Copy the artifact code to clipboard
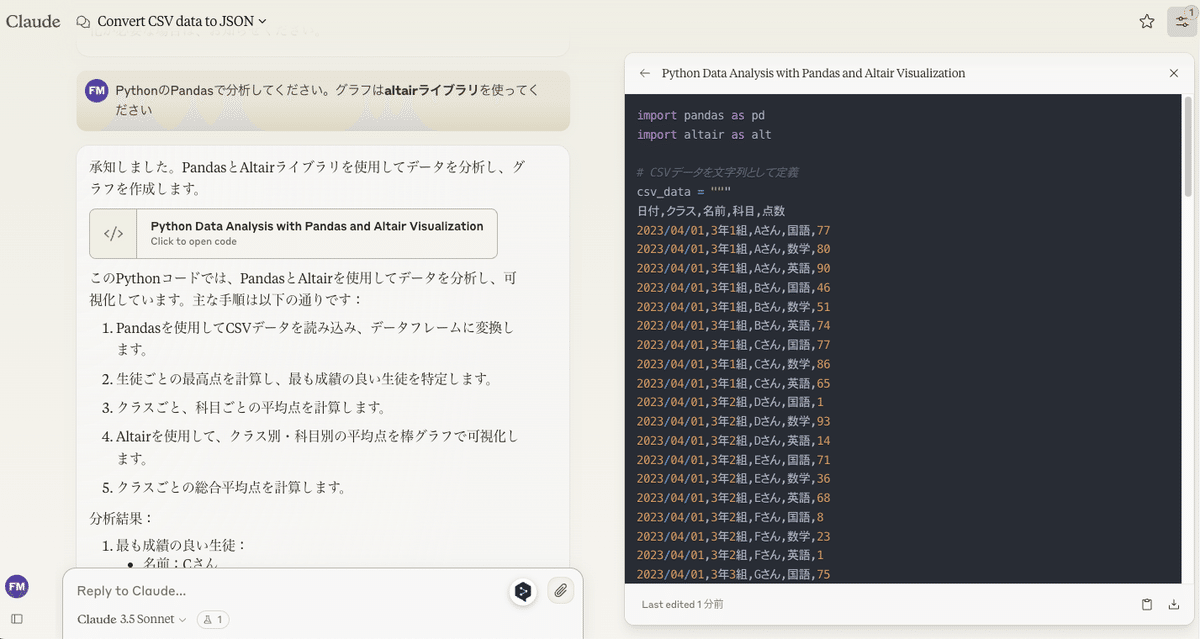 pyautogui.click(x=1147, y=604)
